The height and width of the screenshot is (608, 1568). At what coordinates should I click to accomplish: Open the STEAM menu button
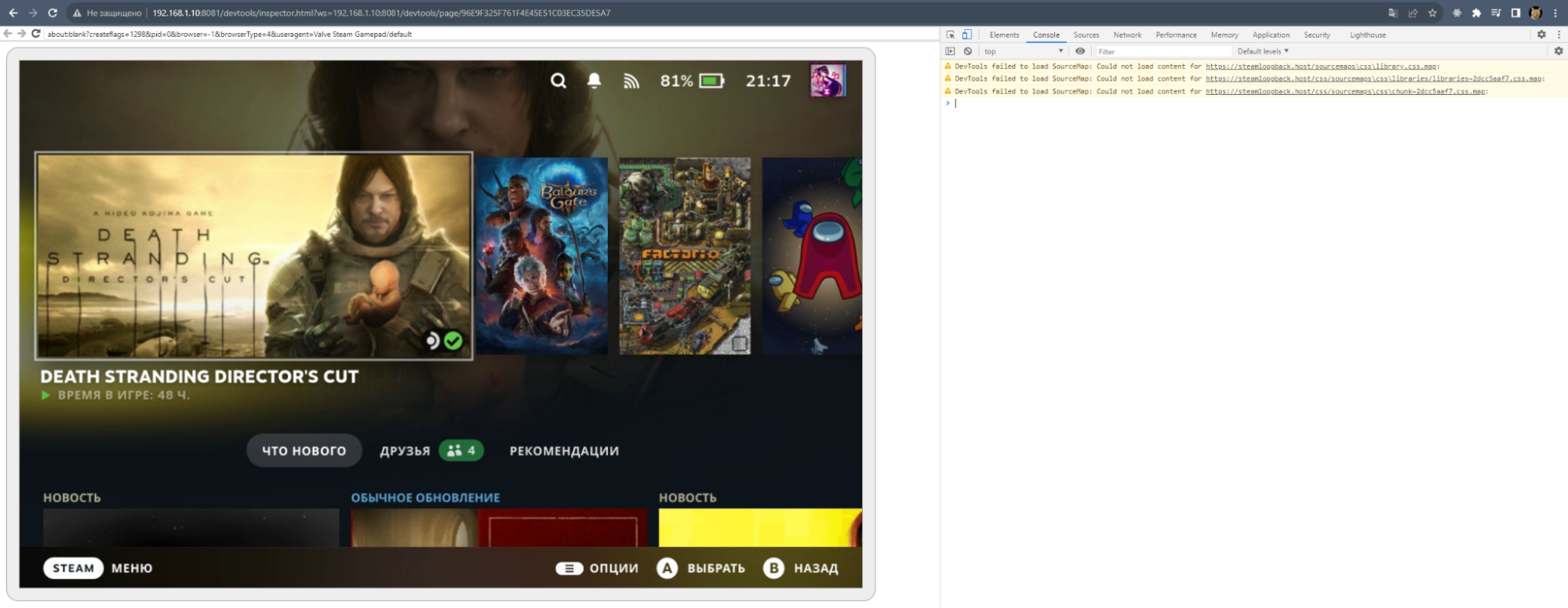(73, 568)
